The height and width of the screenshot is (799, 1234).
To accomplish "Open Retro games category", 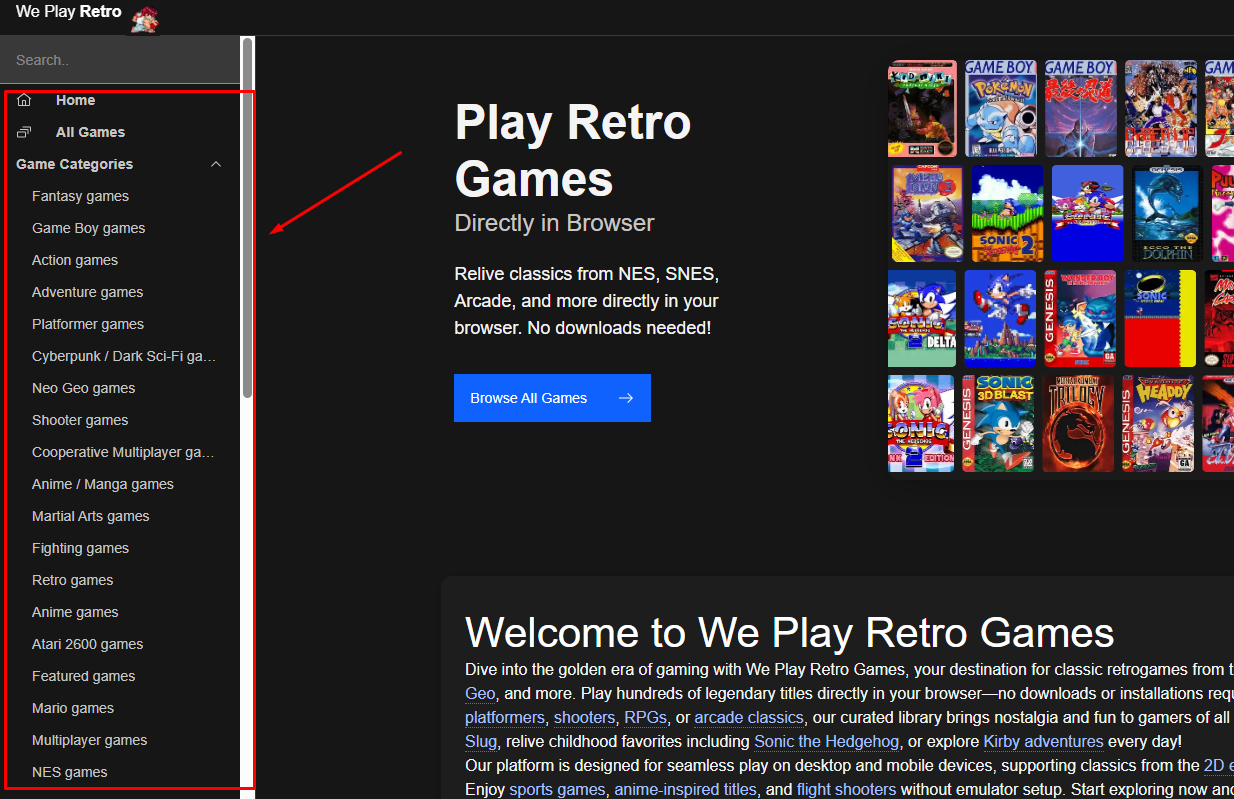I will tap(73, 580).
